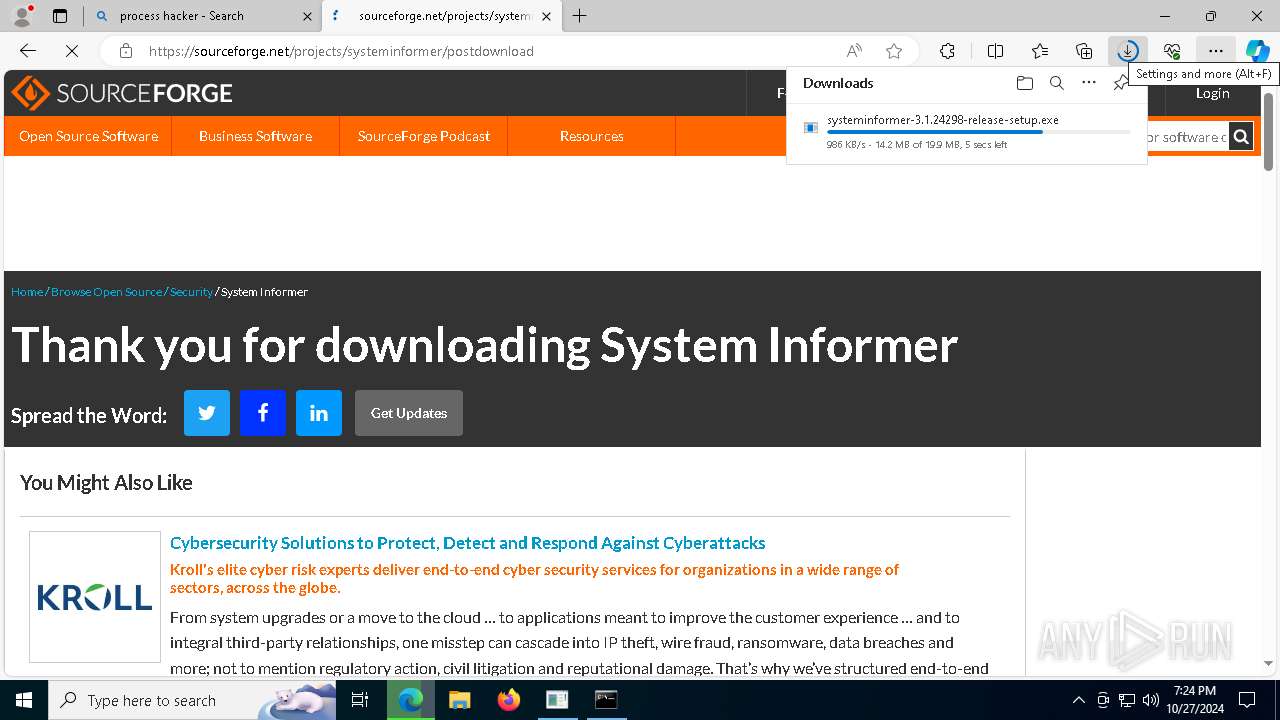
Task: Click the SourceForge search magnifier button
Action: [x=1241, y=137]
